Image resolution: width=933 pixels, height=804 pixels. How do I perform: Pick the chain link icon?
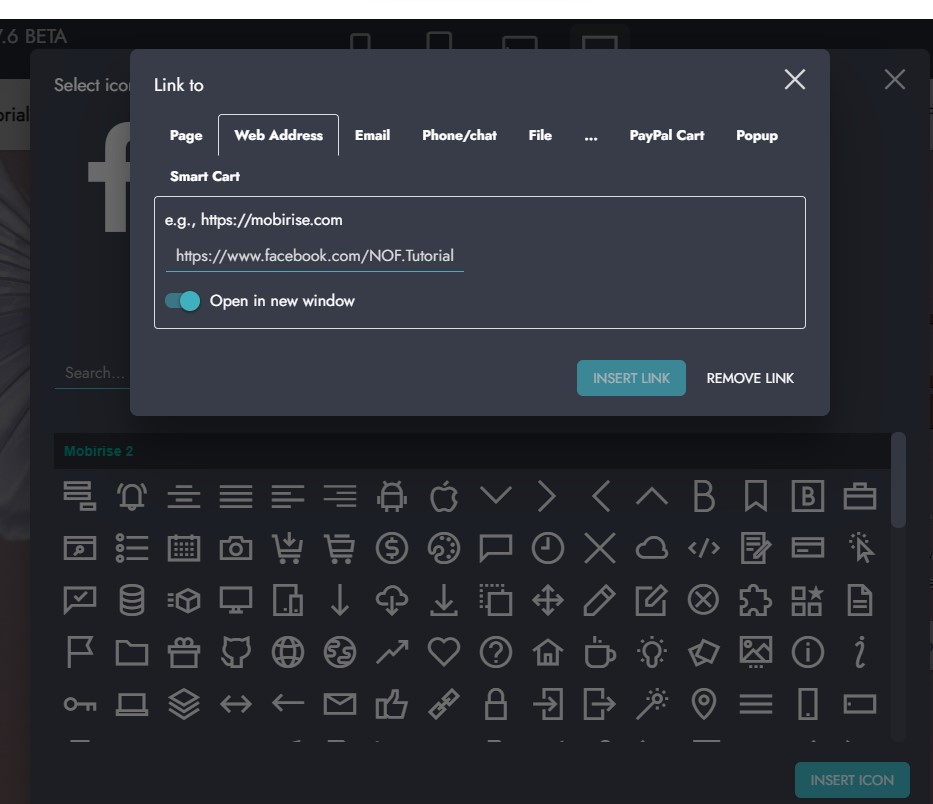[444, 705]
